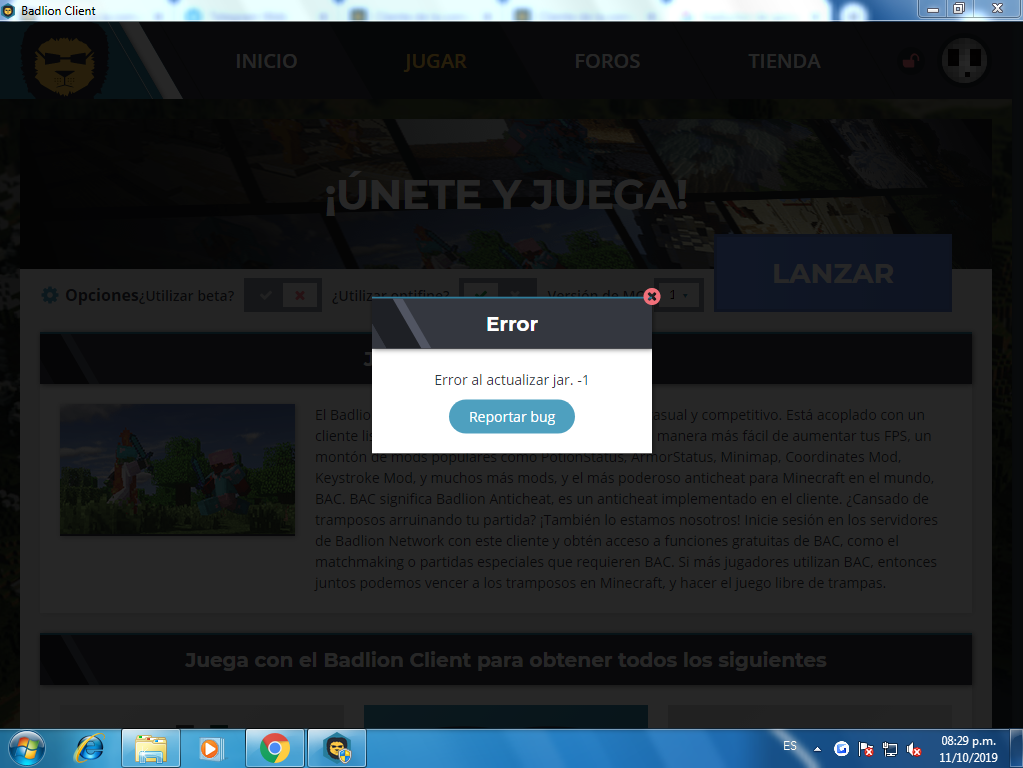The image size is (1023, 768).
Task: Click the Minecraft battle thumbnail image
Action: tap(177, 470)
